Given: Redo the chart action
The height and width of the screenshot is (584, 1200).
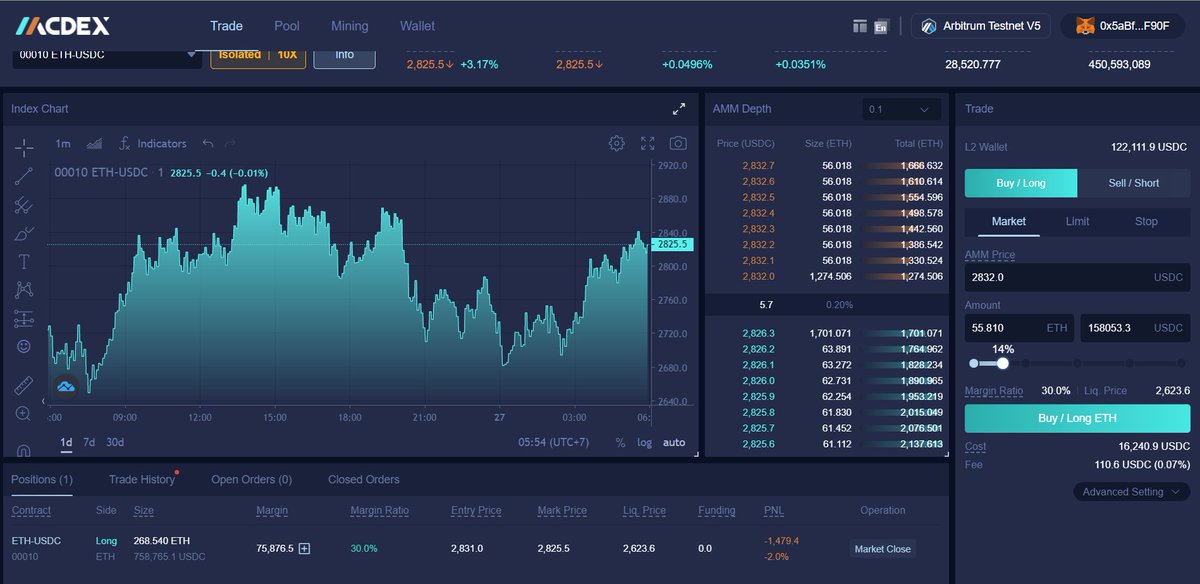Looking at the screenshot, I should pos(231,144).
